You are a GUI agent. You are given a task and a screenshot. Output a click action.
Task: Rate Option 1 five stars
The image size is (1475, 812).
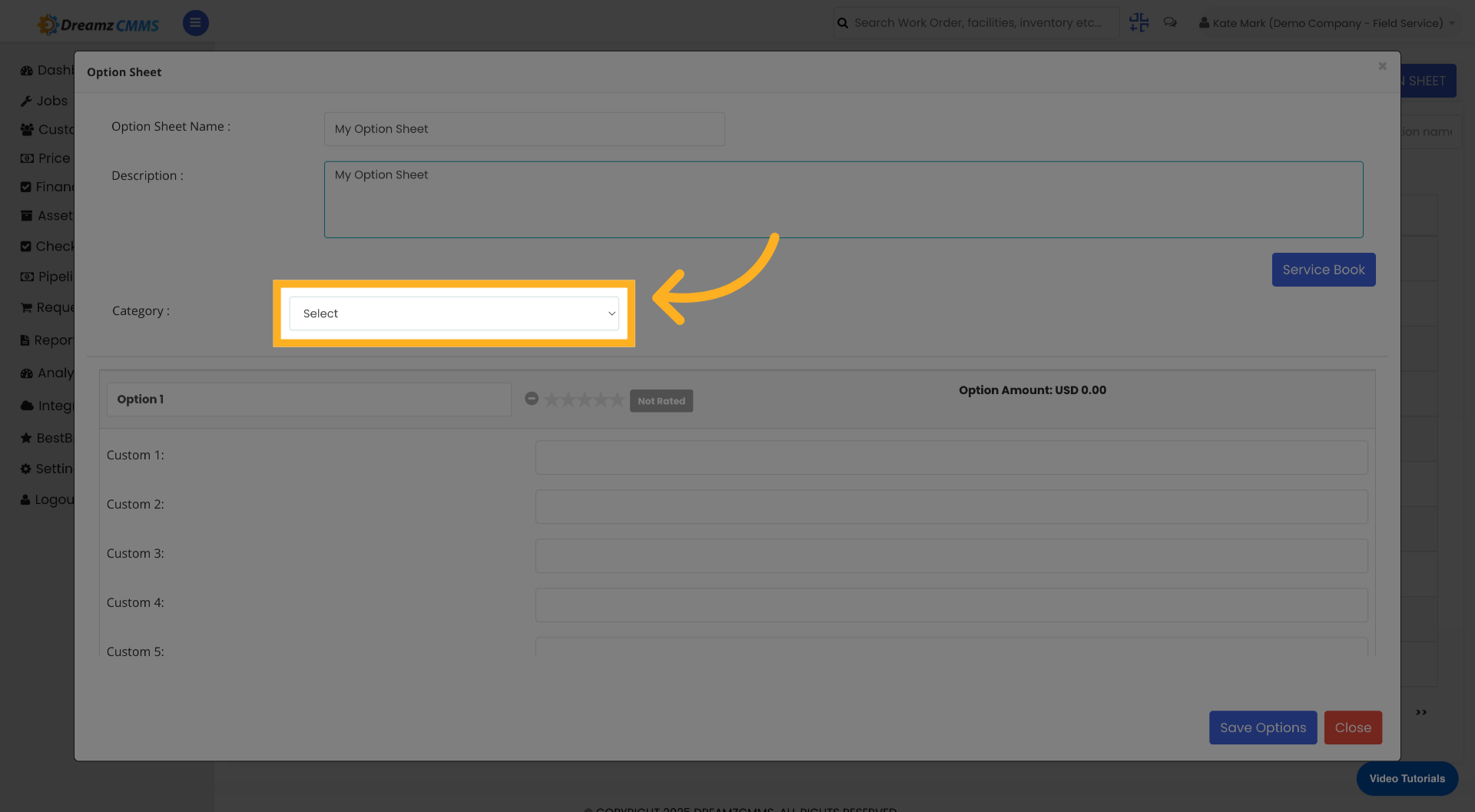point(617,399)
